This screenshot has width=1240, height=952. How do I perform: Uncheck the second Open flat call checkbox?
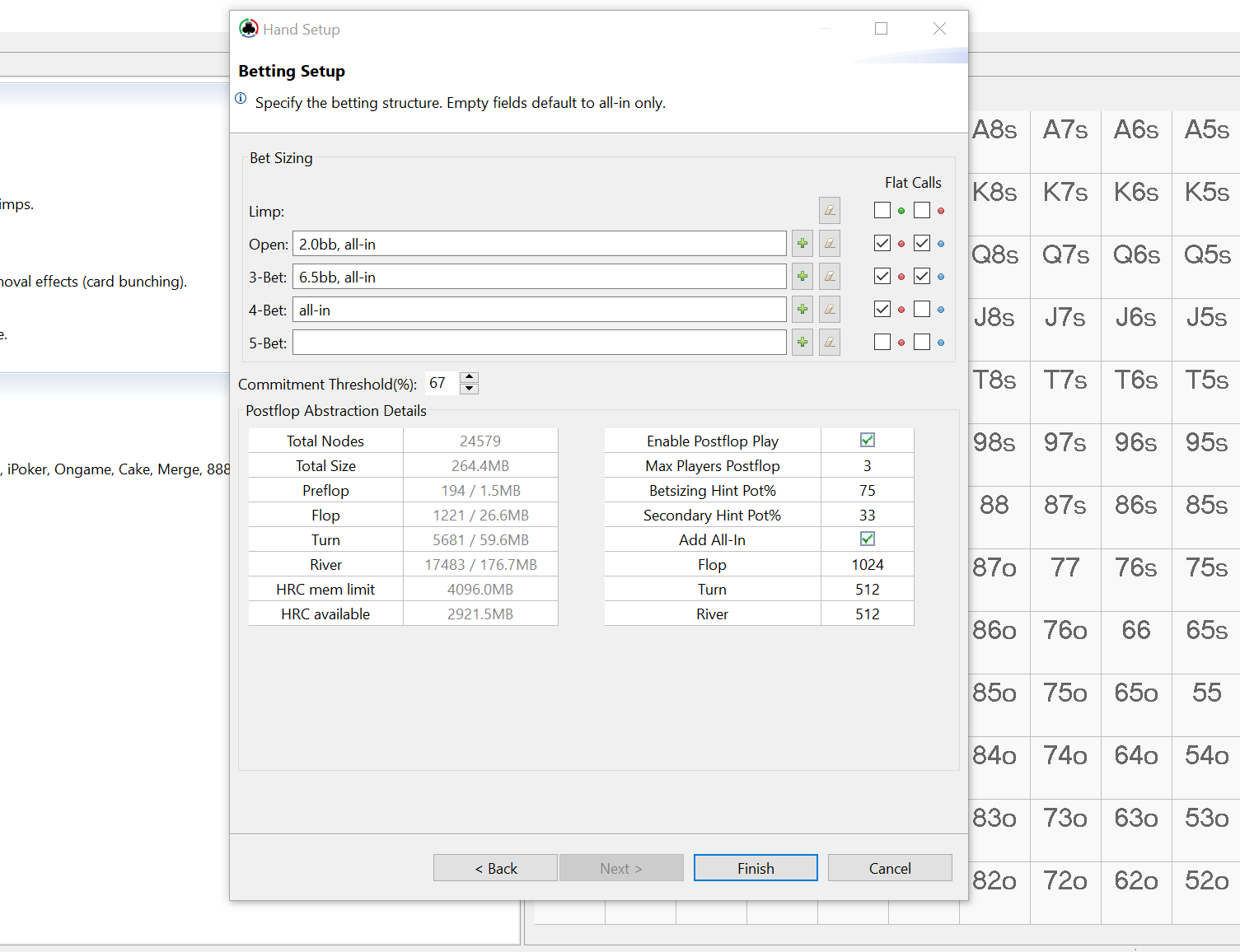(922, 243)
